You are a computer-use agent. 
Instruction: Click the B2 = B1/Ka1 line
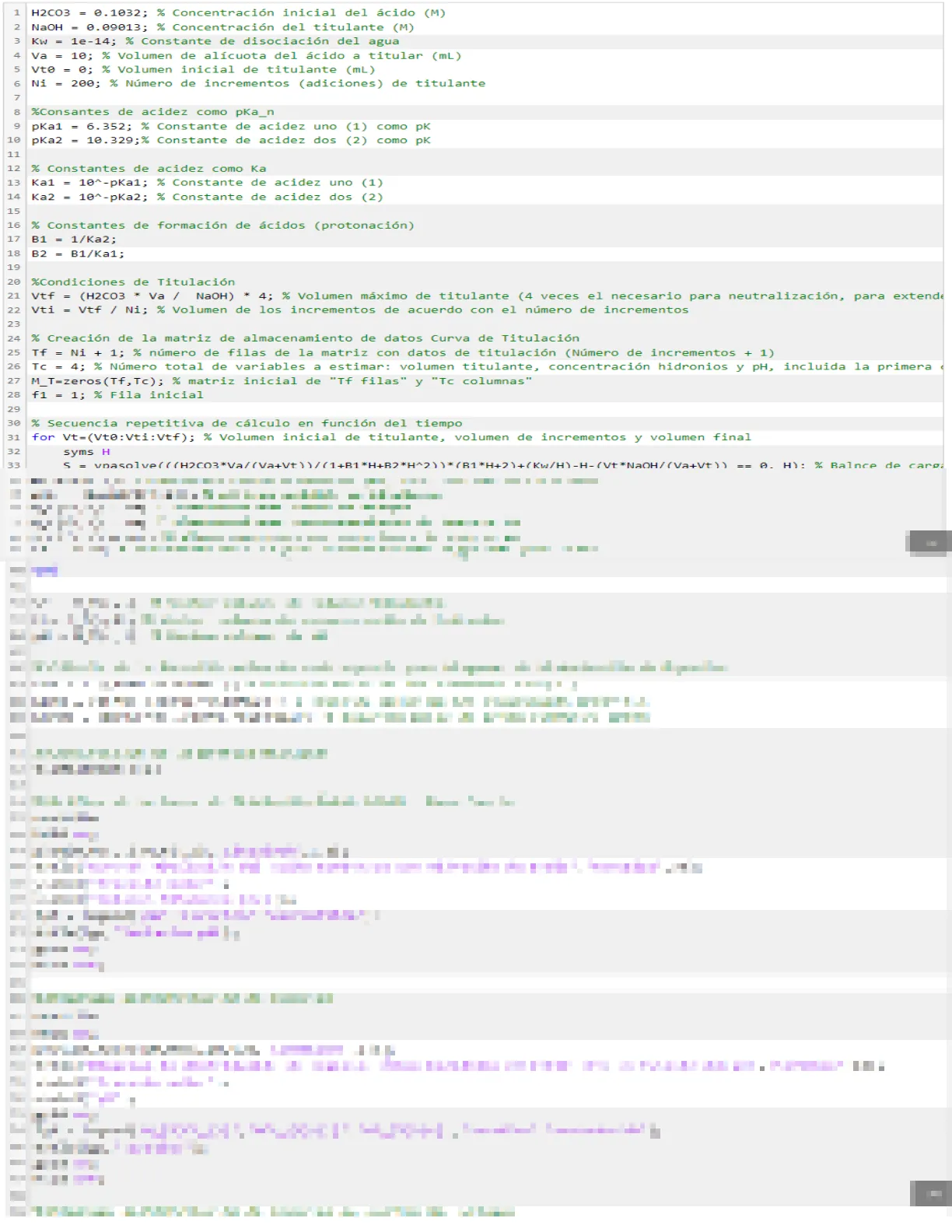tap(77, 254)
